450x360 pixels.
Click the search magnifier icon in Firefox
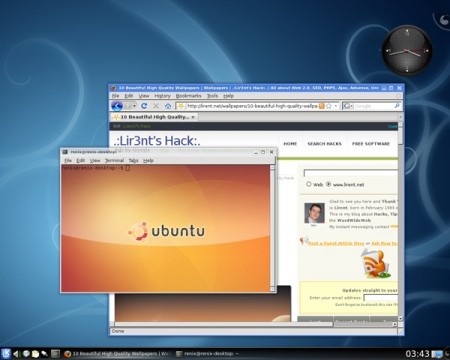pos(397,106)
